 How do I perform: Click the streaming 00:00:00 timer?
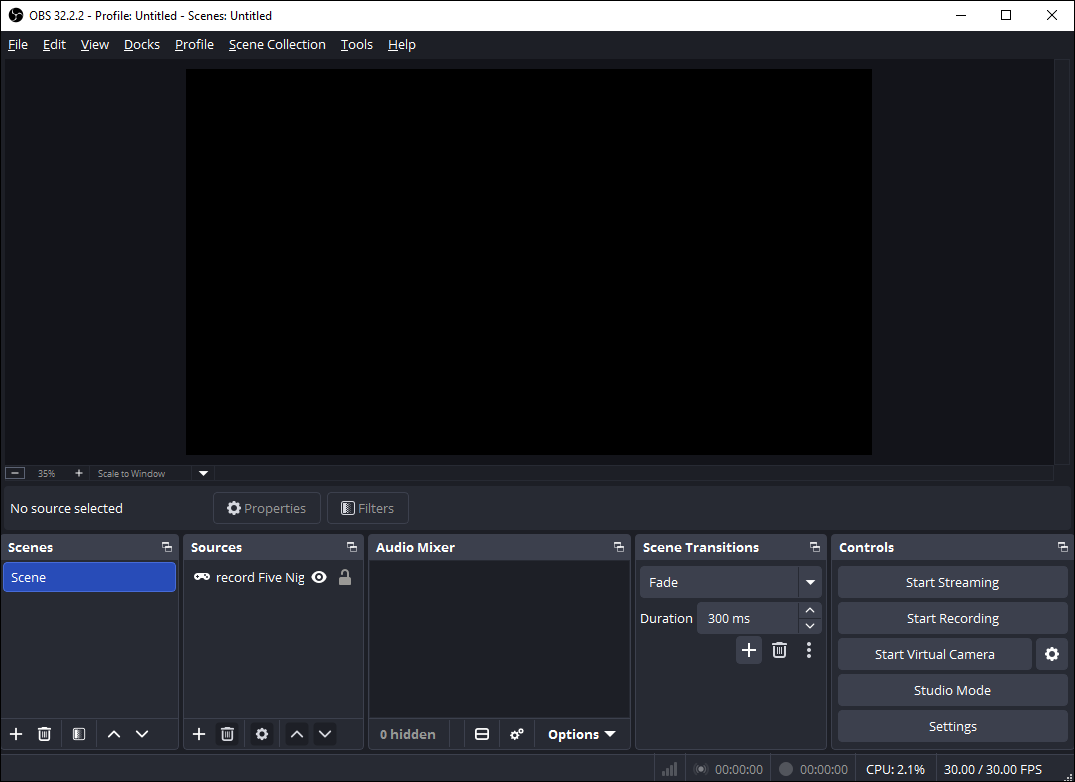738,769
